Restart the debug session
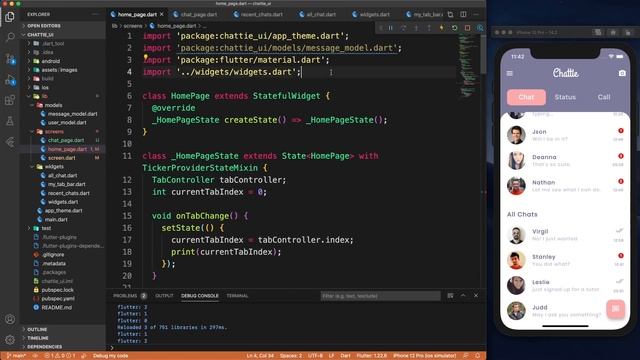The height and width of the screenshot is (360, 640). click(454, 28)
